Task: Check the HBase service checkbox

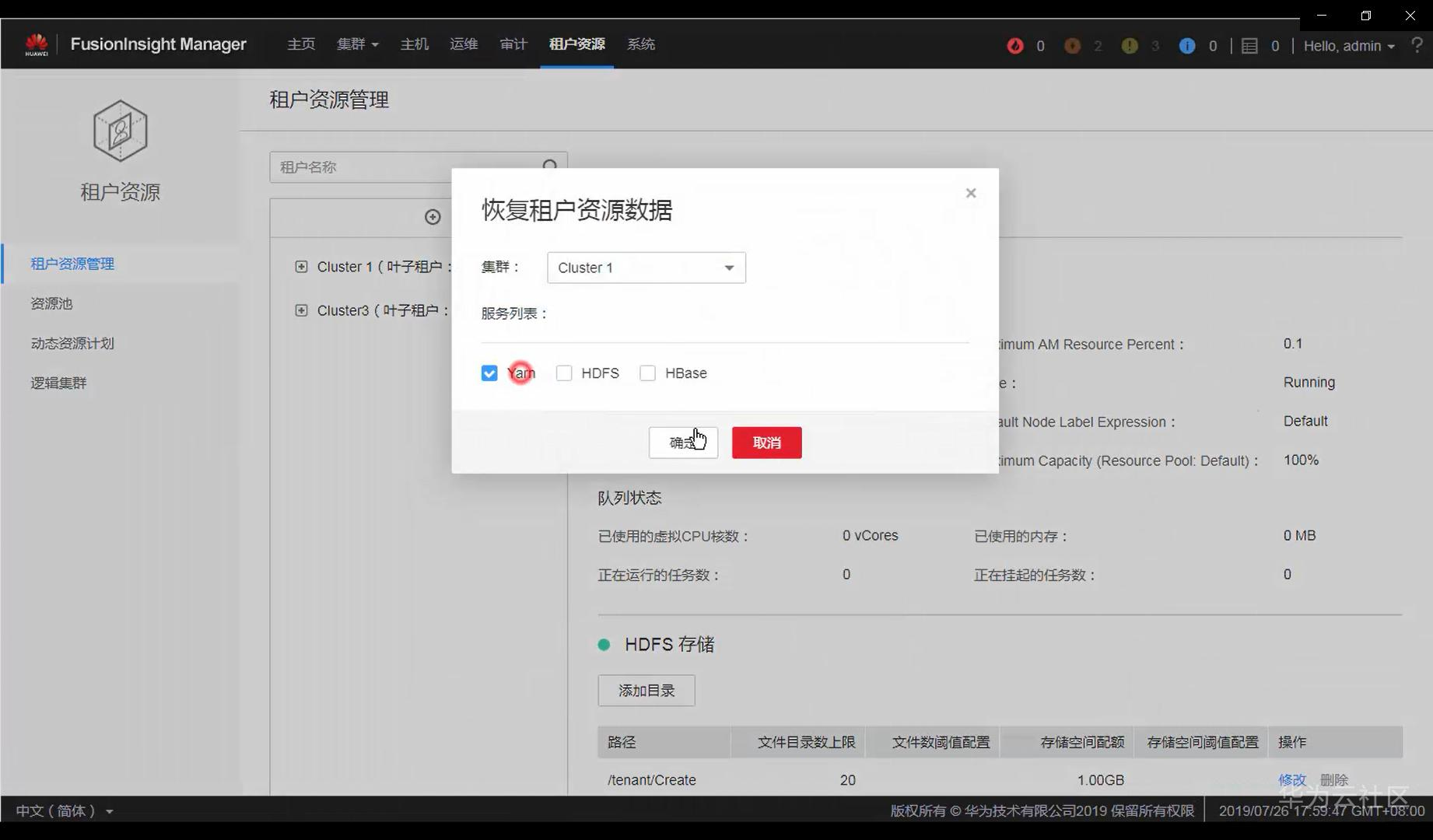Action: point(647,373)
